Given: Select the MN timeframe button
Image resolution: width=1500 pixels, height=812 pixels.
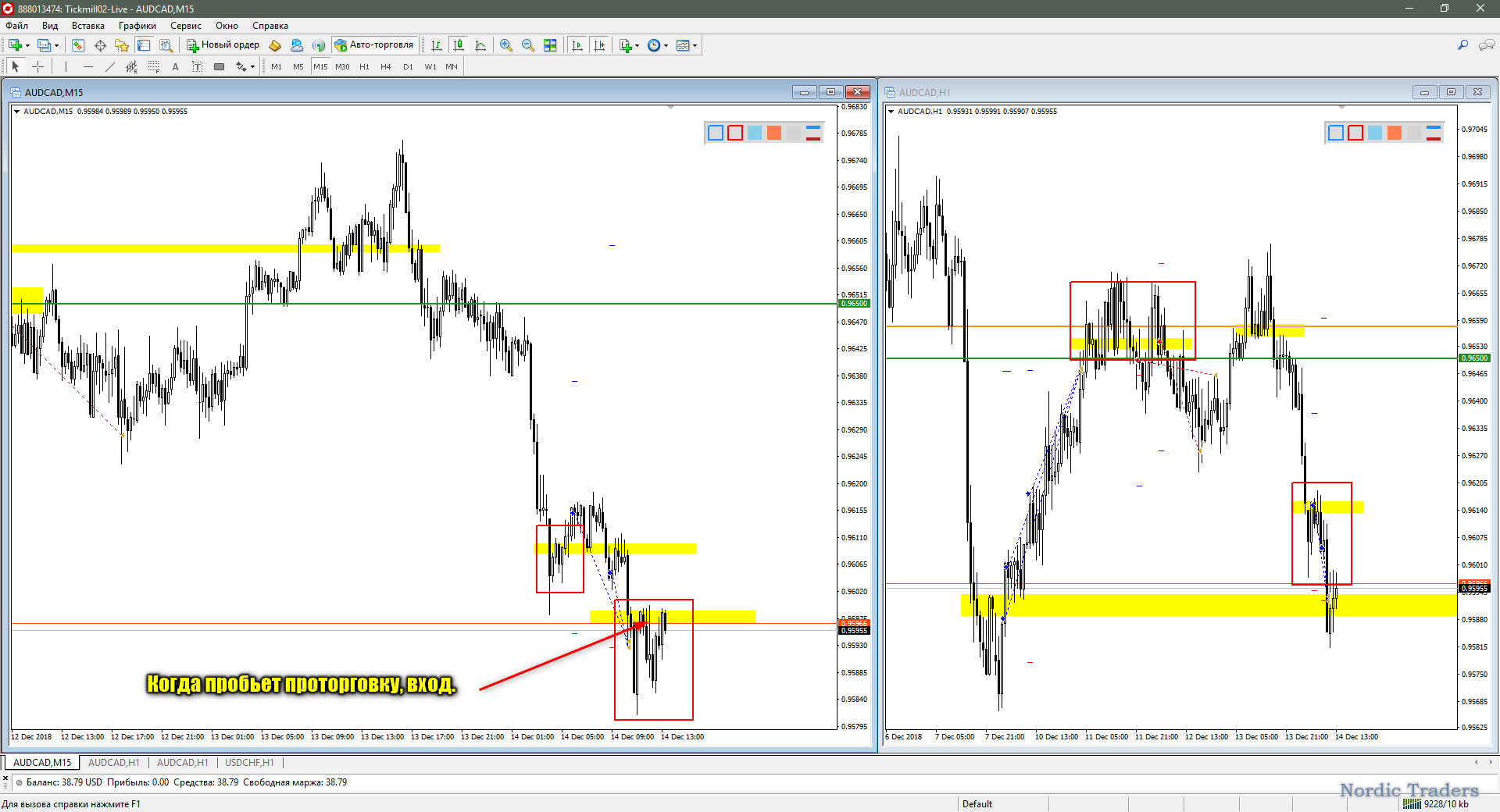Looking at the screenshot, I should 452,67.
